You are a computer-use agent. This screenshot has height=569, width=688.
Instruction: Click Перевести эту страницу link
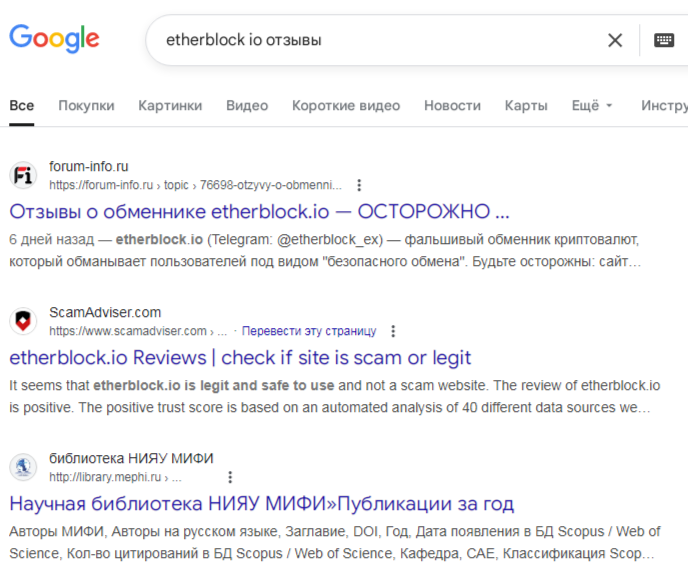[309, 331]
